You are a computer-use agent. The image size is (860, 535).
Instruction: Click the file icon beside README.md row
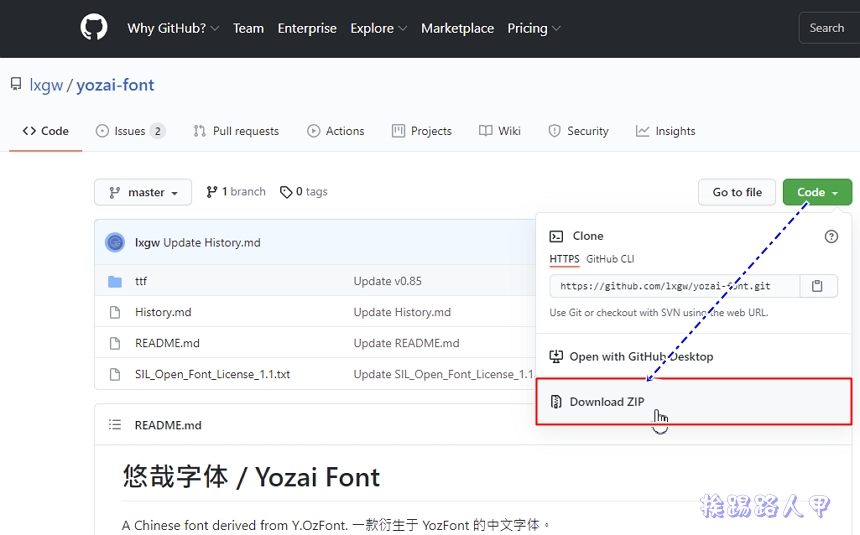[x=115, y=343]
